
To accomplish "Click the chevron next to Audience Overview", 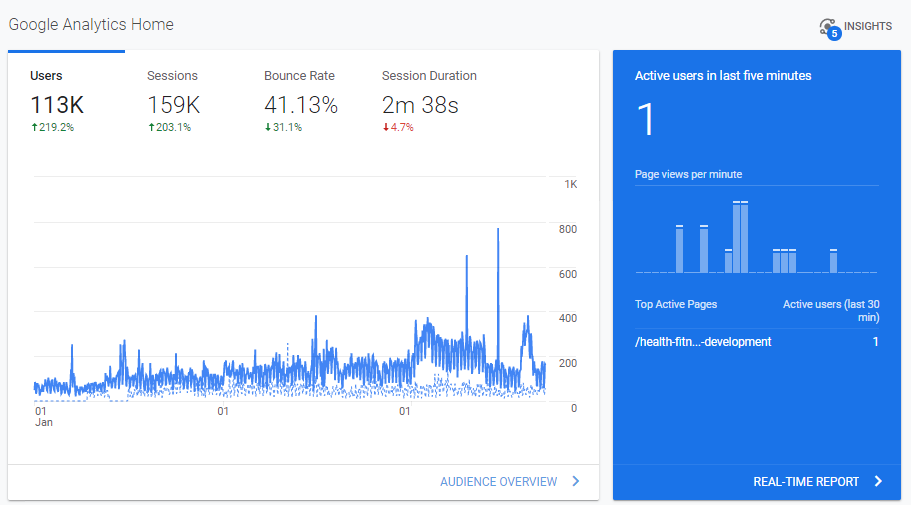I will click(576, 481).
